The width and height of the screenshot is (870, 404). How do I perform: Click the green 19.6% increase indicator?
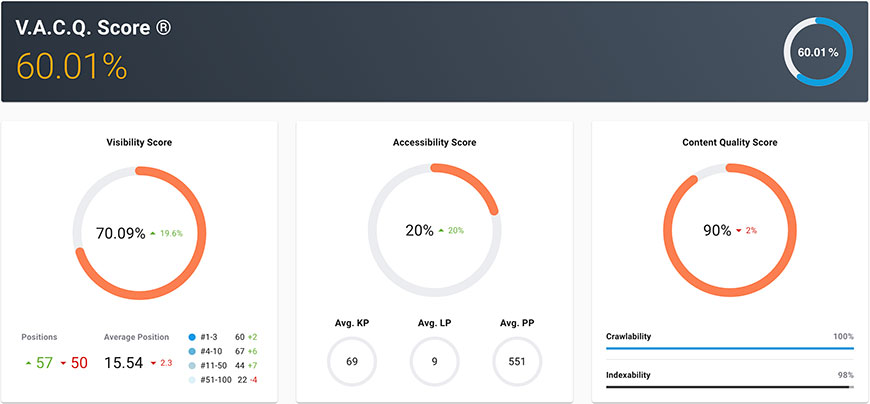(x=166, y=232)
